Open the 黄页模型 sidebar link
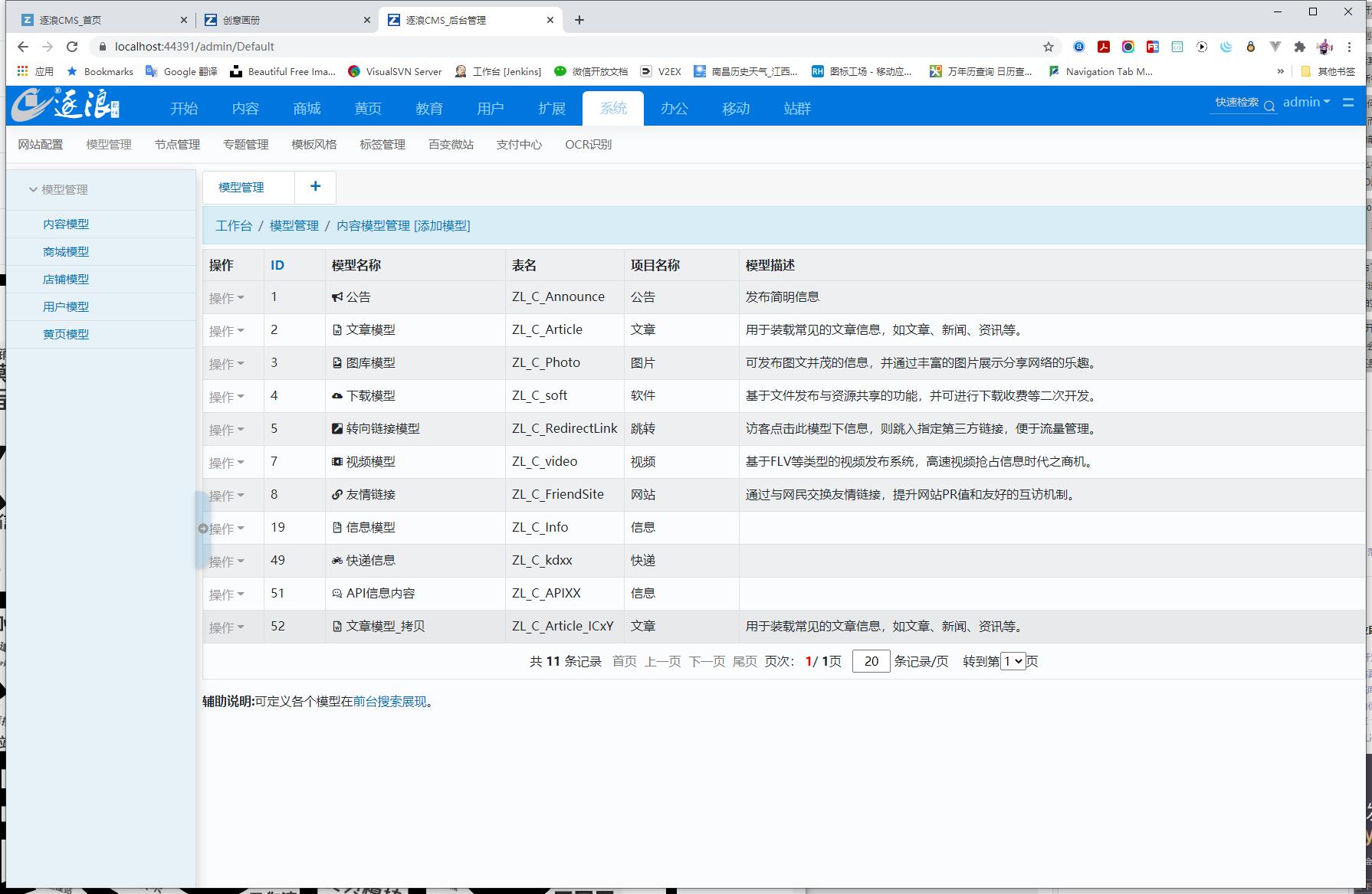 click(66, 334)
